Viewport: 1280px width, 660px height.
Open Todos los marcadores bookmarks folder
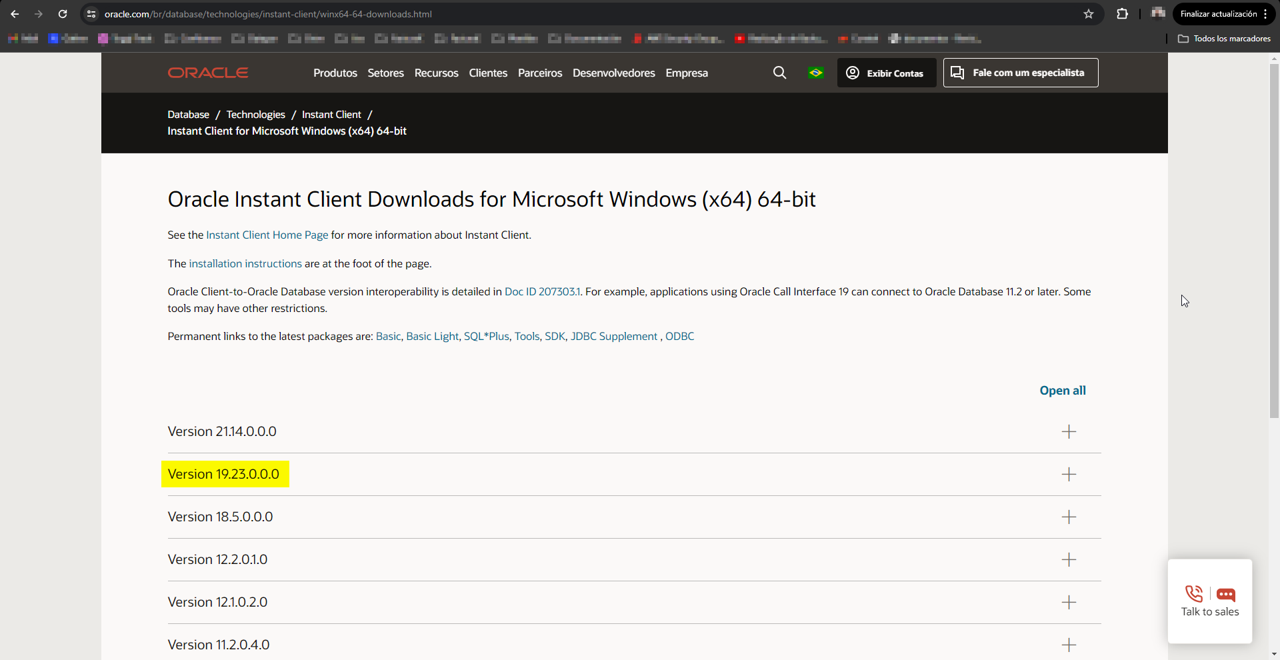(x=1224, y=38)
